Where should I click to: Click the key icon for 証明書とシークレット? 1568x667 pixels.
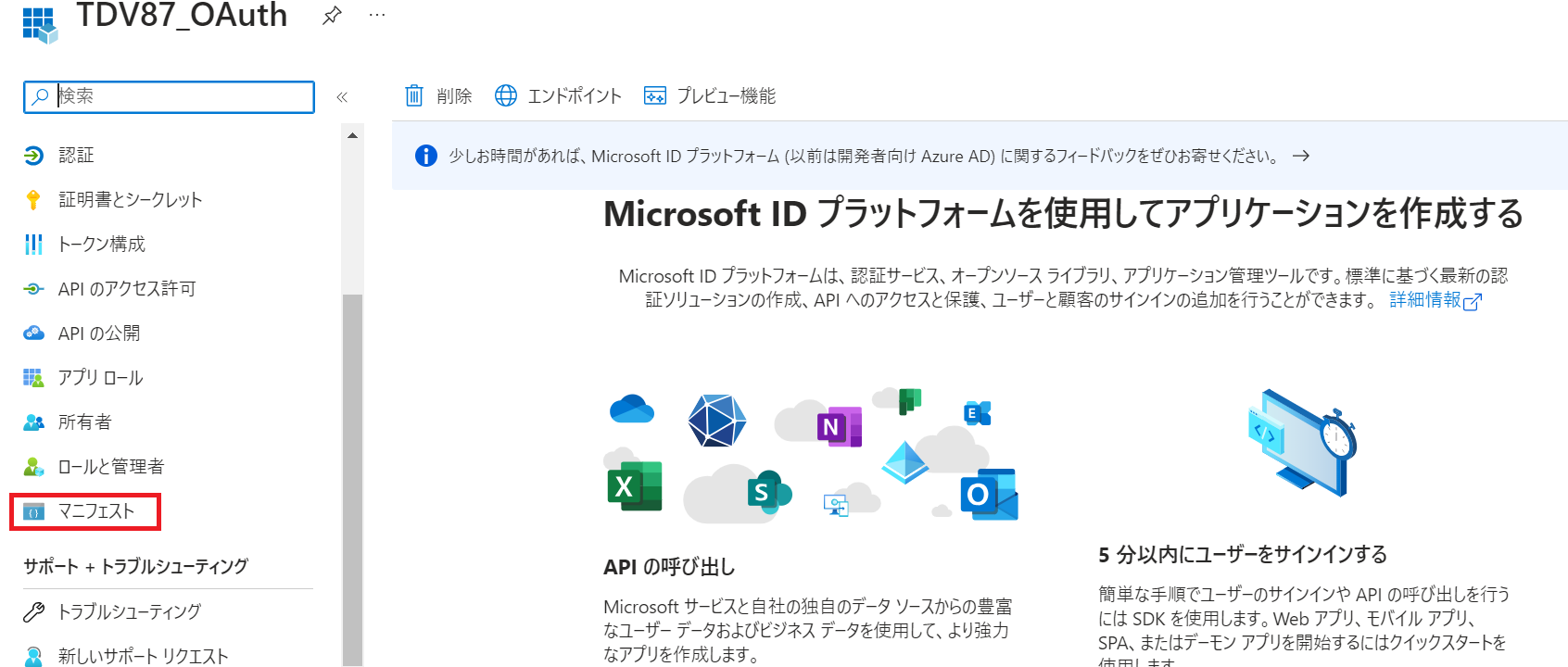pos(33,200)
